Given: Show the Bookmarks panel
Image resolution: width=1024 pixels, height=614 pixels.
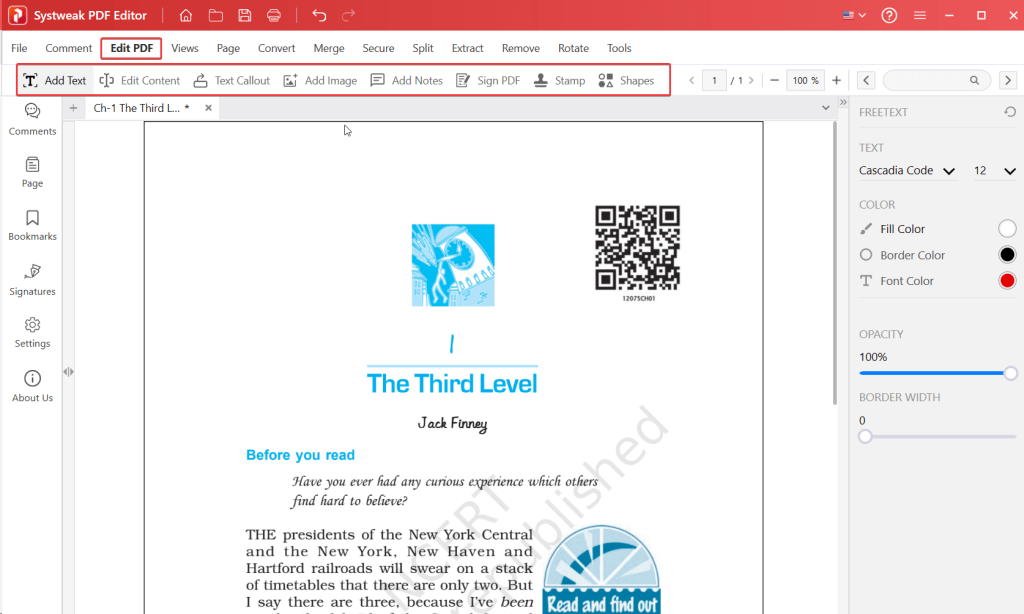Looking at the screenshot, I should coord(32,225).
